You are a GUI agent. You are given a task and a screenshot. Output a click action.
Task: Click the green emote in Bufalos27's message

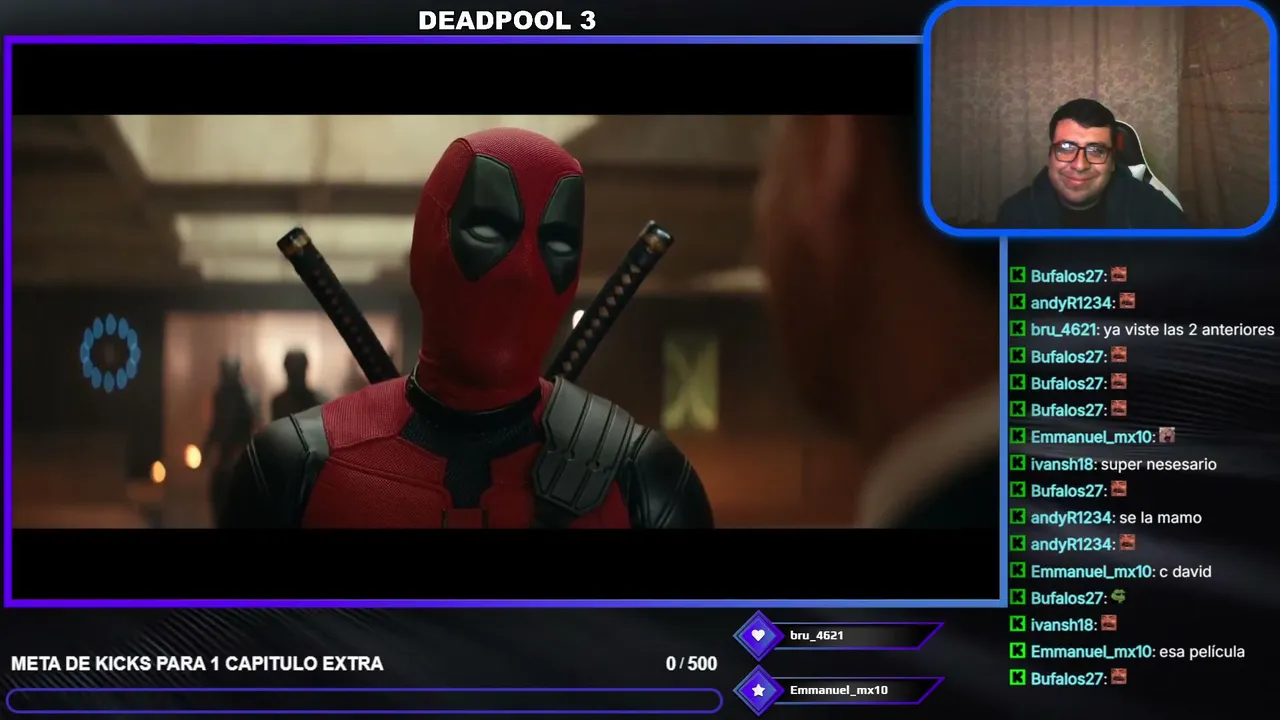pos(1118,597)
